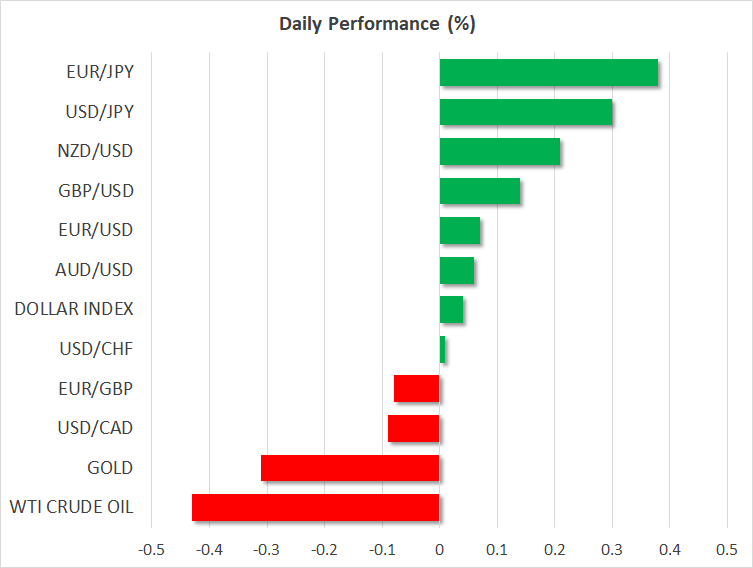
Task: Select the WTI CRUDE OIL bar
Action: coord(315,507)
